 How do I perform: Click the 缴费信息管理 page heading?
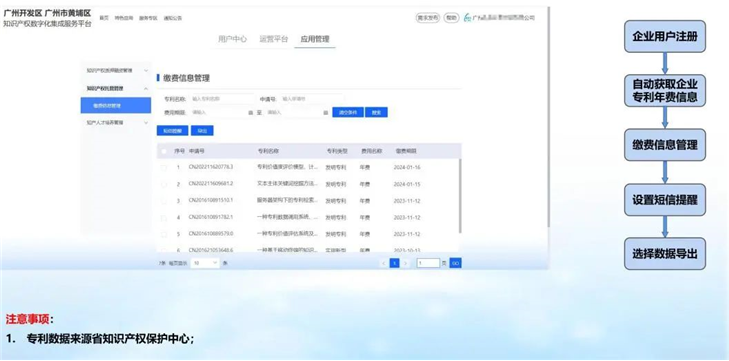click(x=186, y=78)
